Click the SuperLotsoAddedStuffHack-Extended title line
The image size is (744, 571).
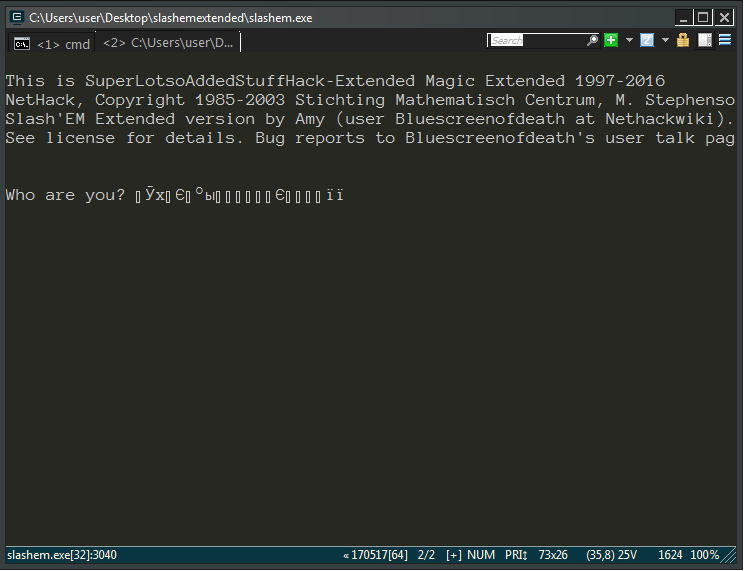coord(335,81)
